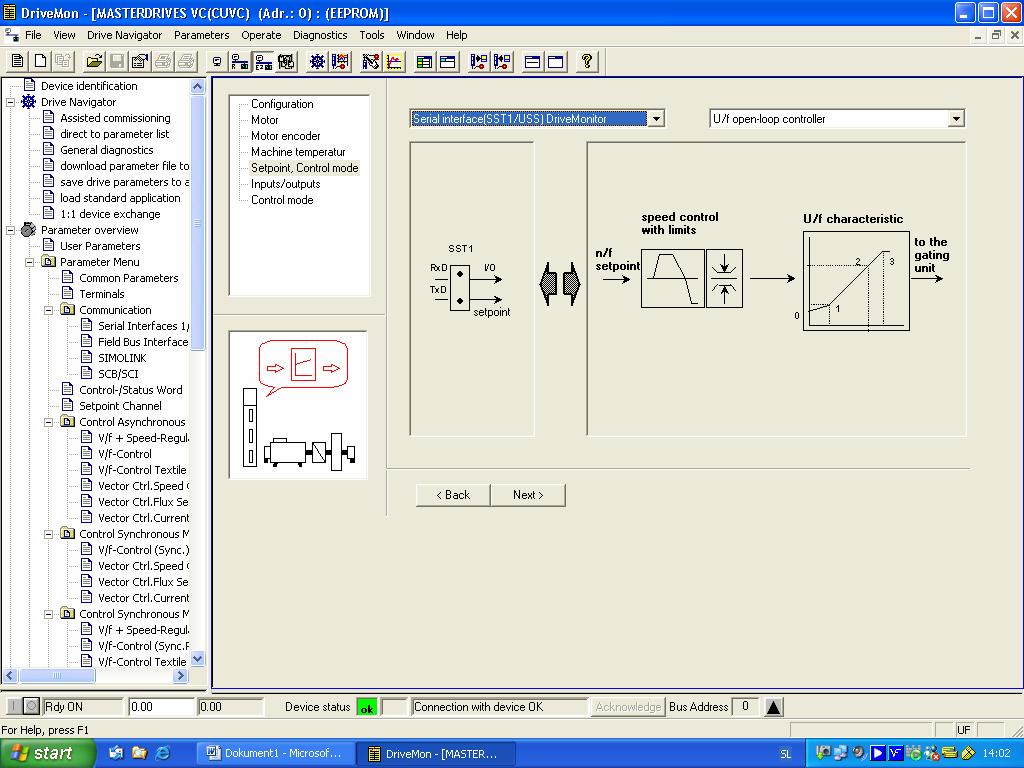Image resolution: width=1024 pixels, height=768 pixels.
Task: Click the tree panel horizontal scrollbar thumb
Action: pos(57,675)
